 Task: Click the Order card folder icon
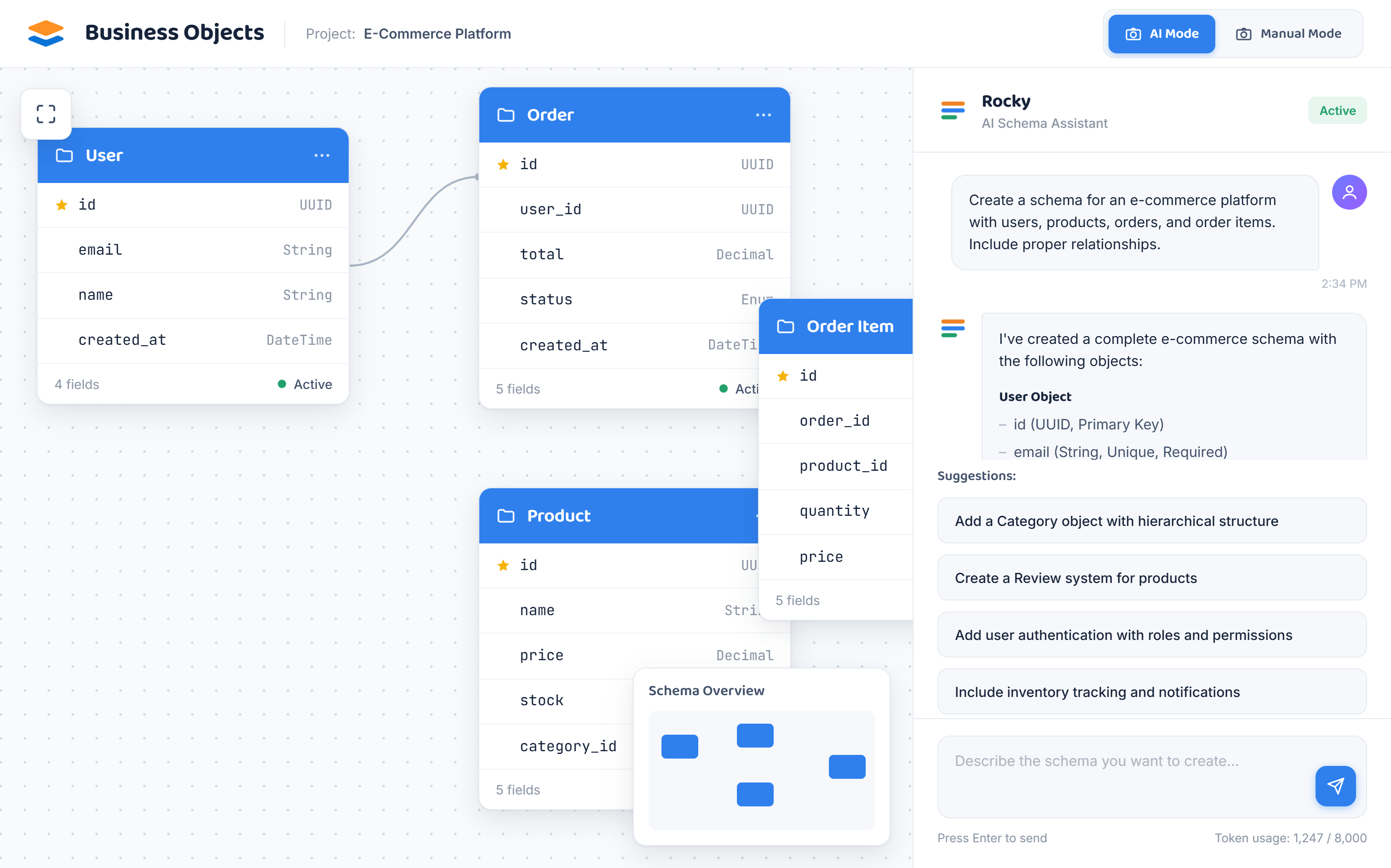(x=506, y=115)
